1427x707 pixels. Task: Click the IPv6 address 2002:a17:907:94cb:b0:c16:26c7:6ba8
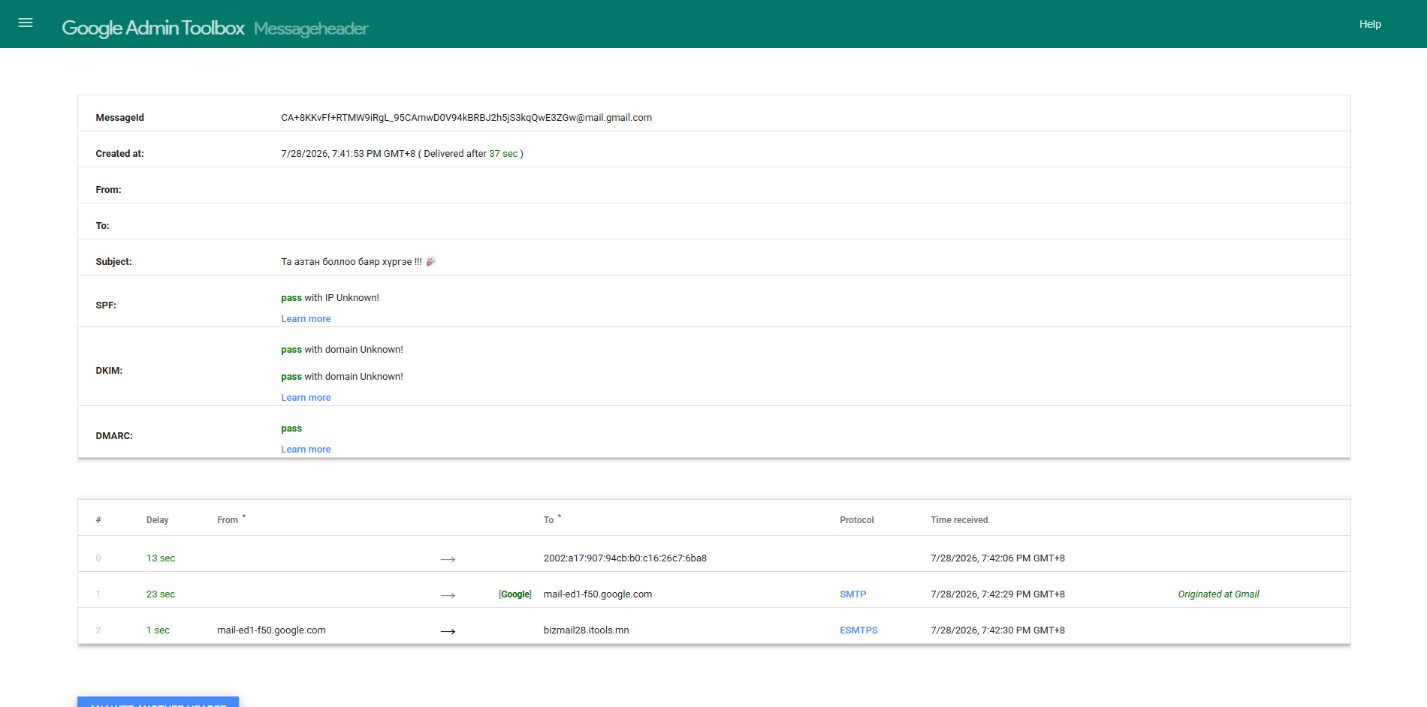(625, 558)
